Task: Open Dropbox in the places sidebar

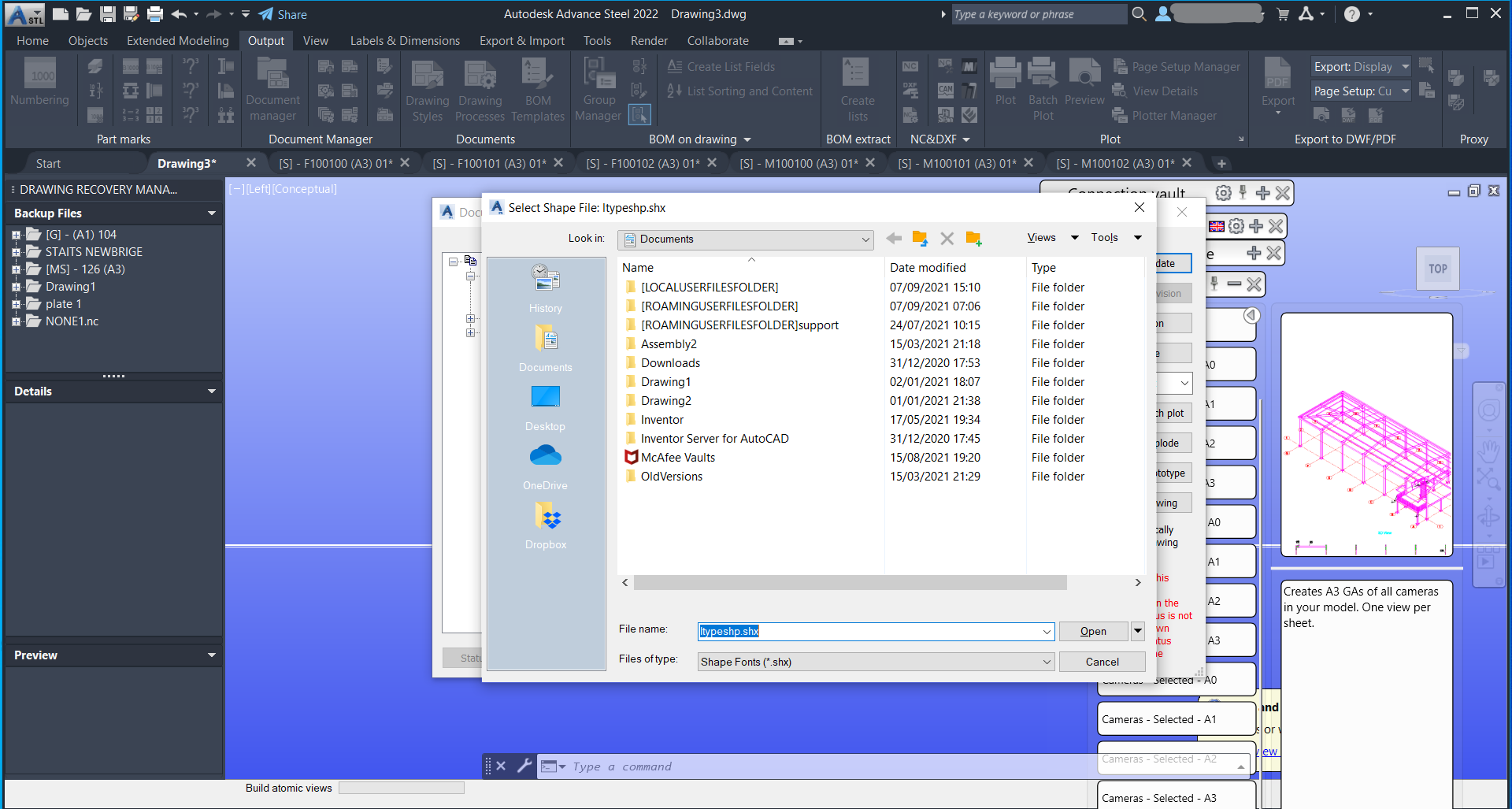Action: (x=546, y=525)
